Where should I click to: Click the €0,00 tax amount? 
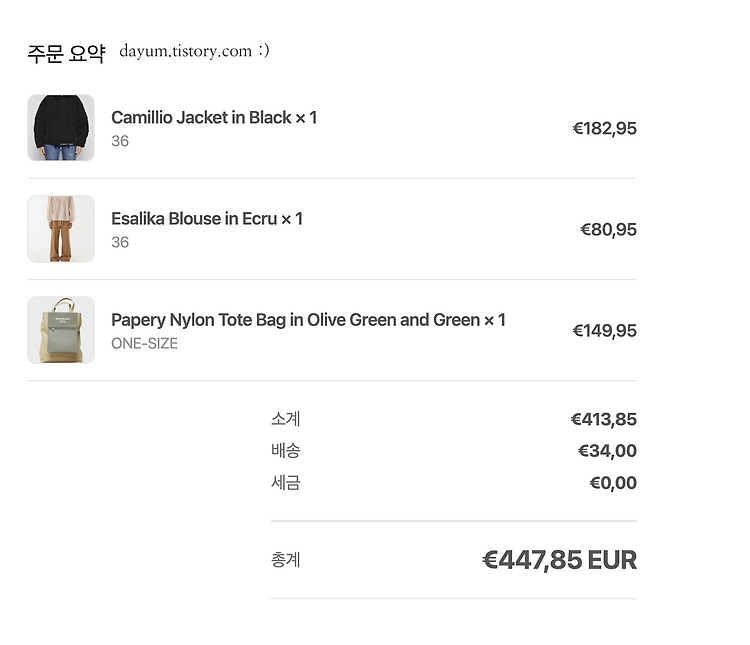pos(613,483)
